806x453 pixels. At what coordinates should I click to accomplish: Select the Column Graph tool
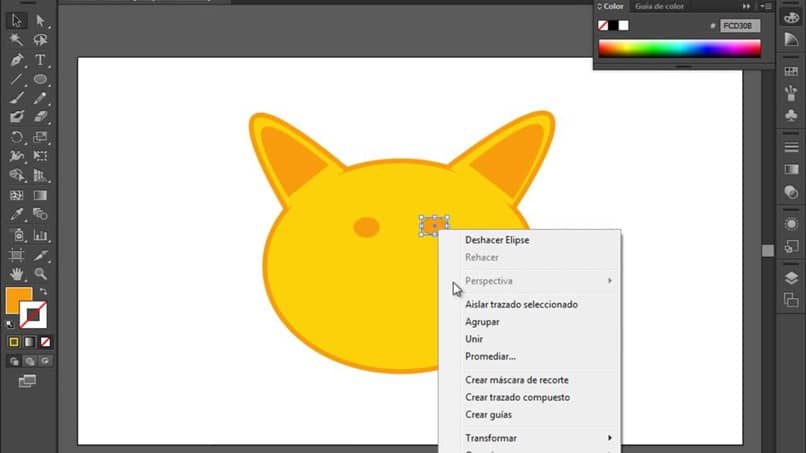click(40, 235)
